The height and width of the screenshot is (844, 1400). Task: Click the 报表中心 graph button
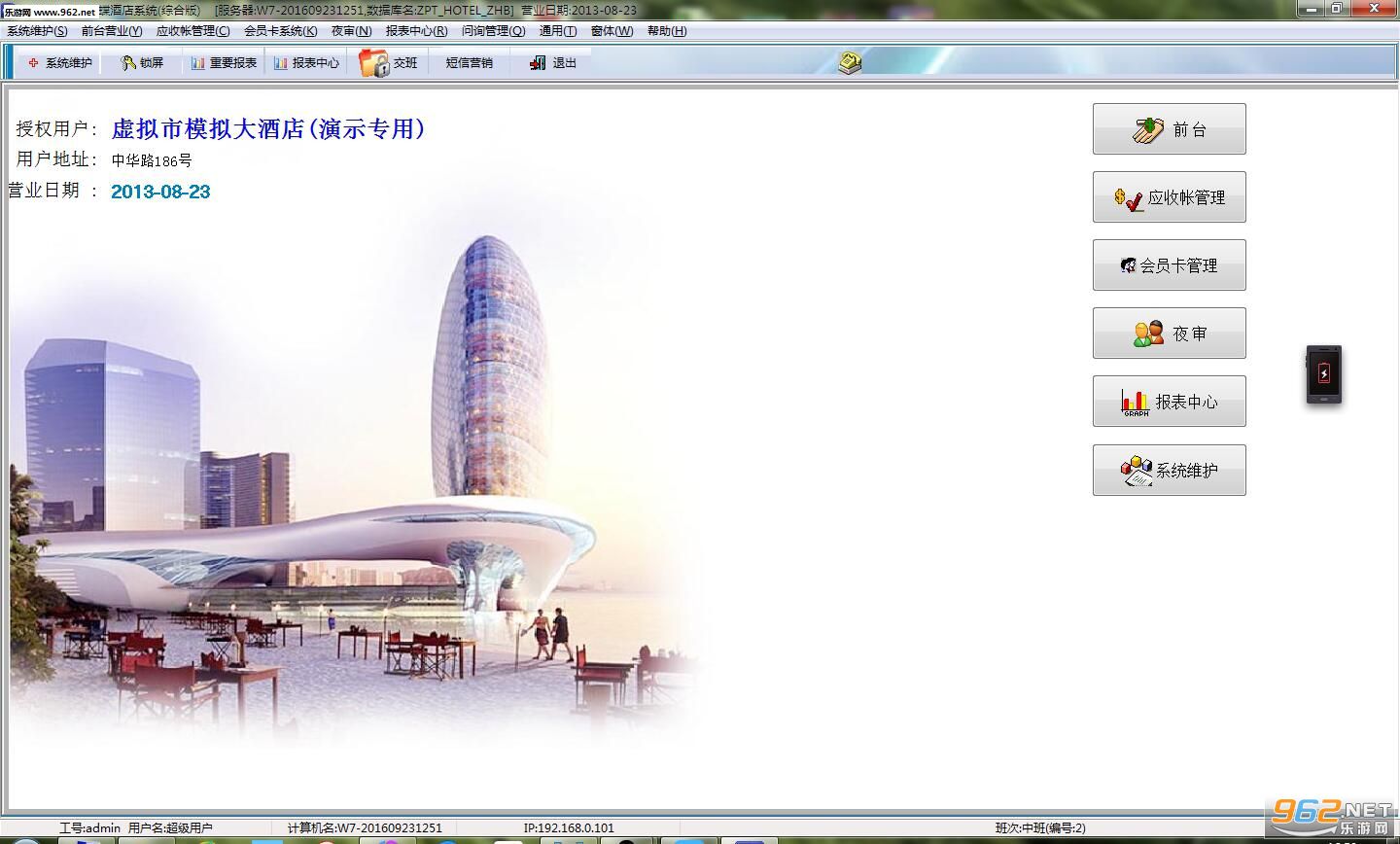[x=1169, y=401]
